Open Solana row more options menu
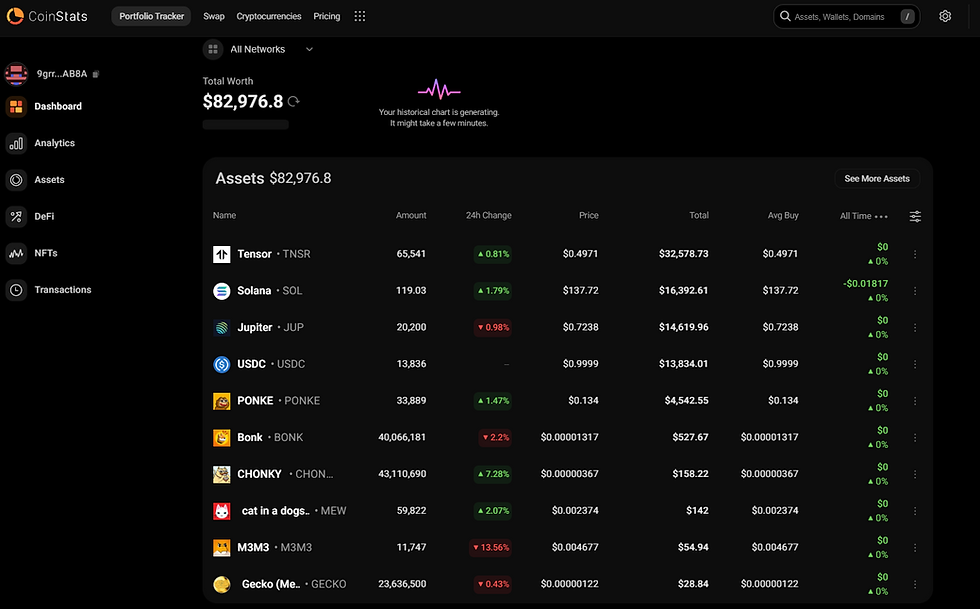Screen dimensions: 980x609 (915, 291)
